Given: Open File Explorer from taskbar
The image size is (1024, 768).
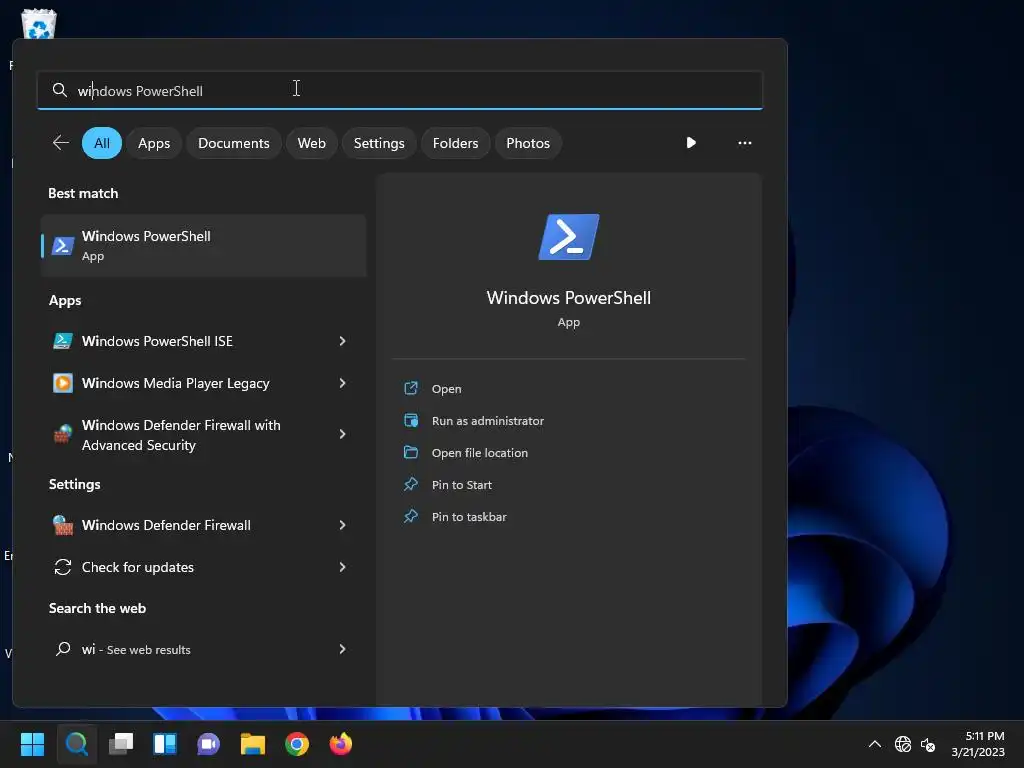Looking at the screenshot, I should coord(253,744).
